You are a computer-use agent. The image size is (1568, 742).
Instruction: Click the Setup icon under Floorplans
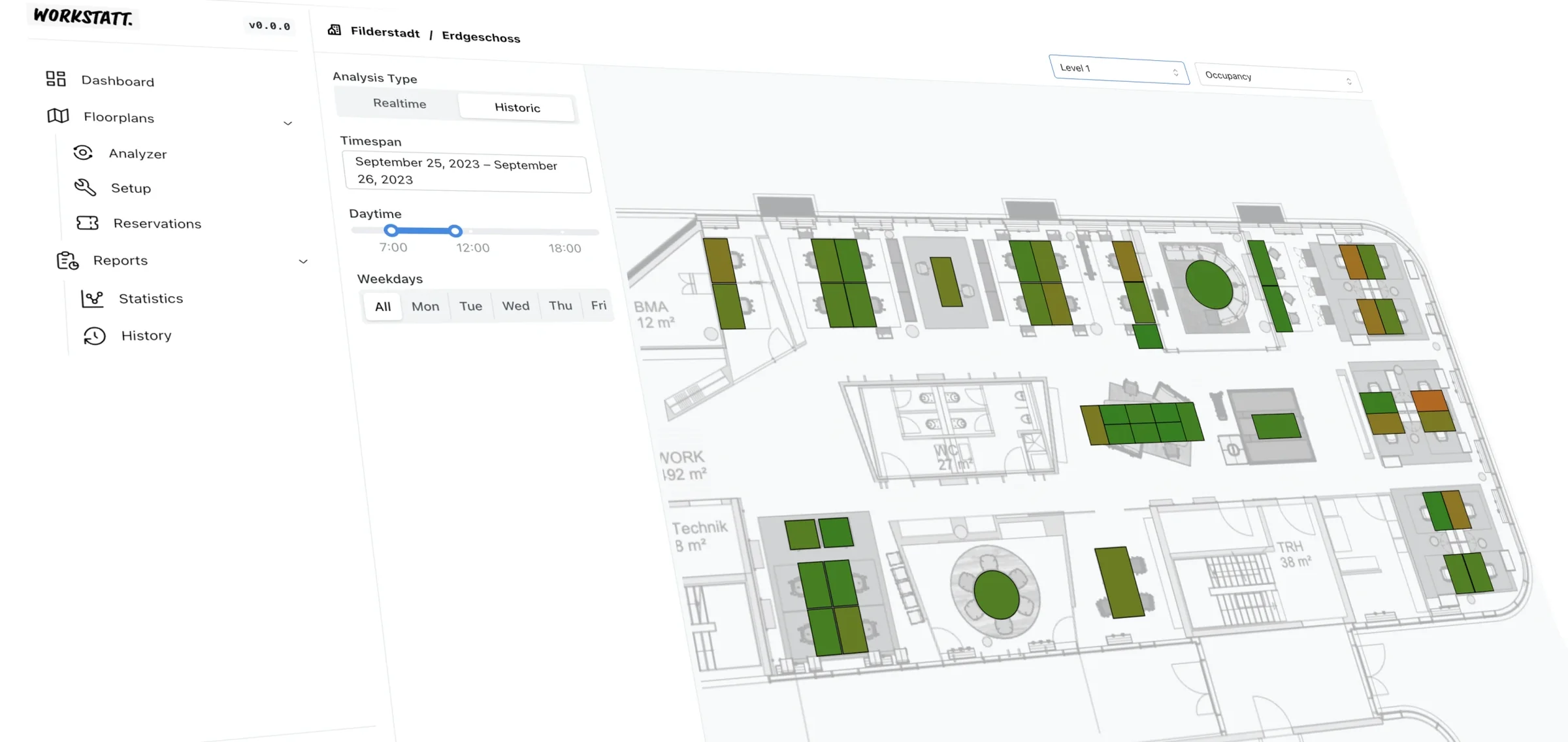pos(83,187)
